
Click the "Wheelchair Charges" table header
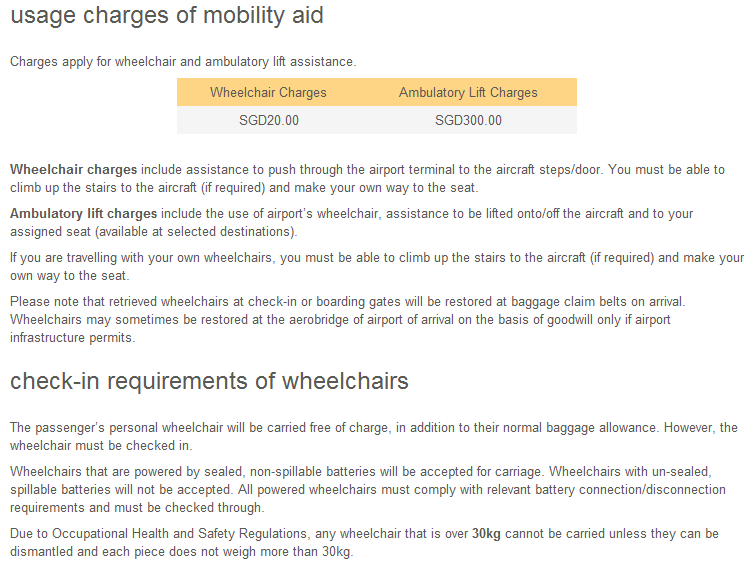tap(268, 93)
